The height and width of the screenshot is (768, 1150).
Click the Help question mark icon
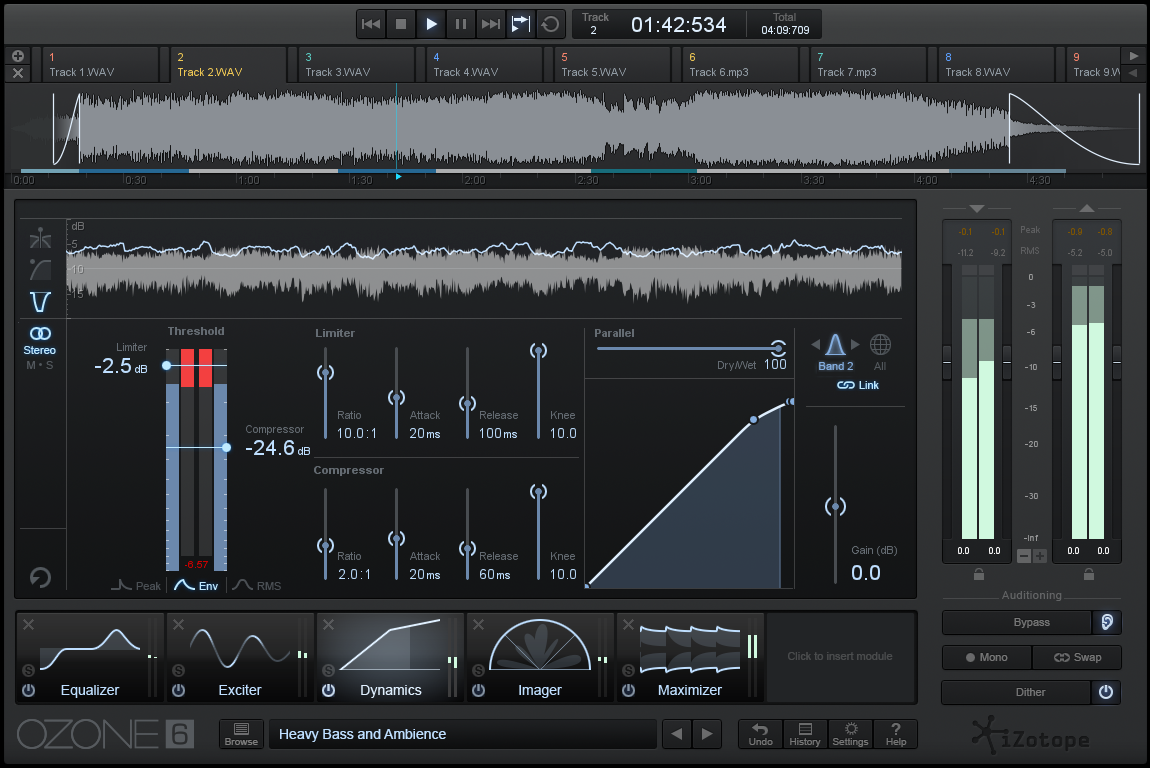(x=896, y=734)
